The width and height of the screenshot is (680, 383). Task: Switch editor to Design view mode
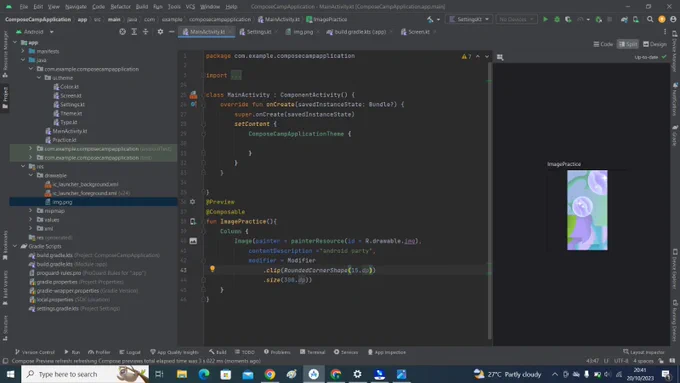tap(654, 44)
